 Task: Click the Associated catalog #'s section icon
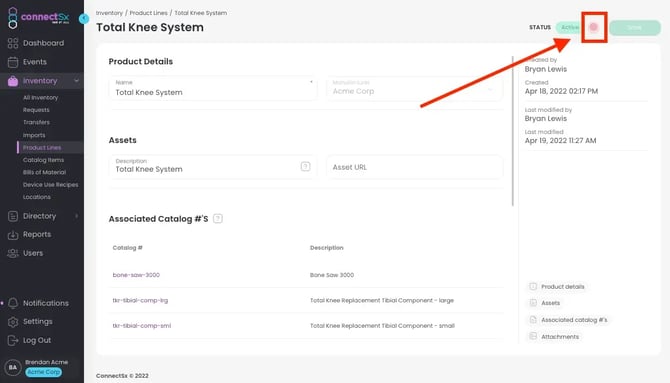pyautogui.click(x=533, y=320)
